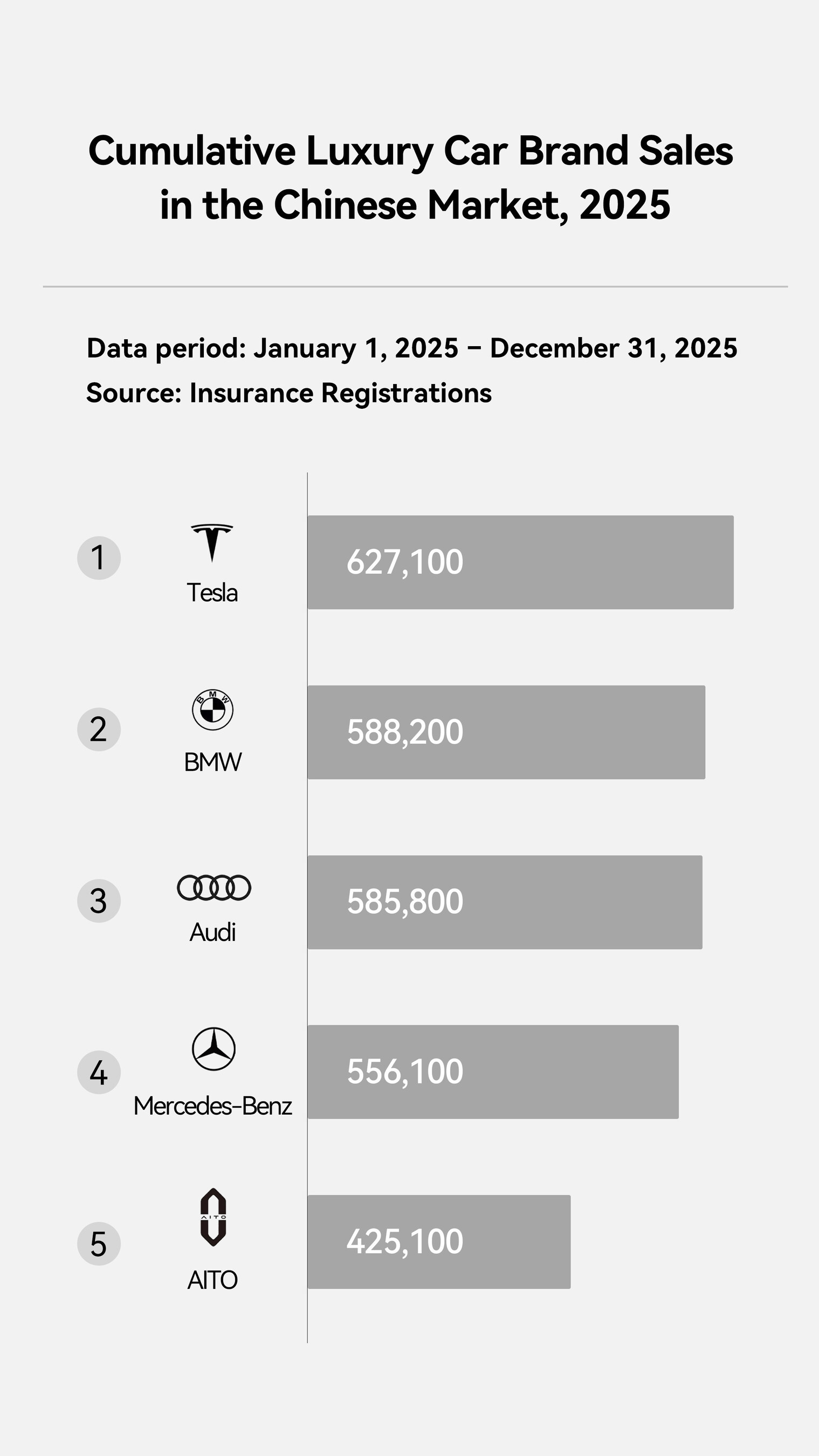Click the rank 5 circle badge
The height and width of the screenshot is (1456, 819).
[99, 1244]
